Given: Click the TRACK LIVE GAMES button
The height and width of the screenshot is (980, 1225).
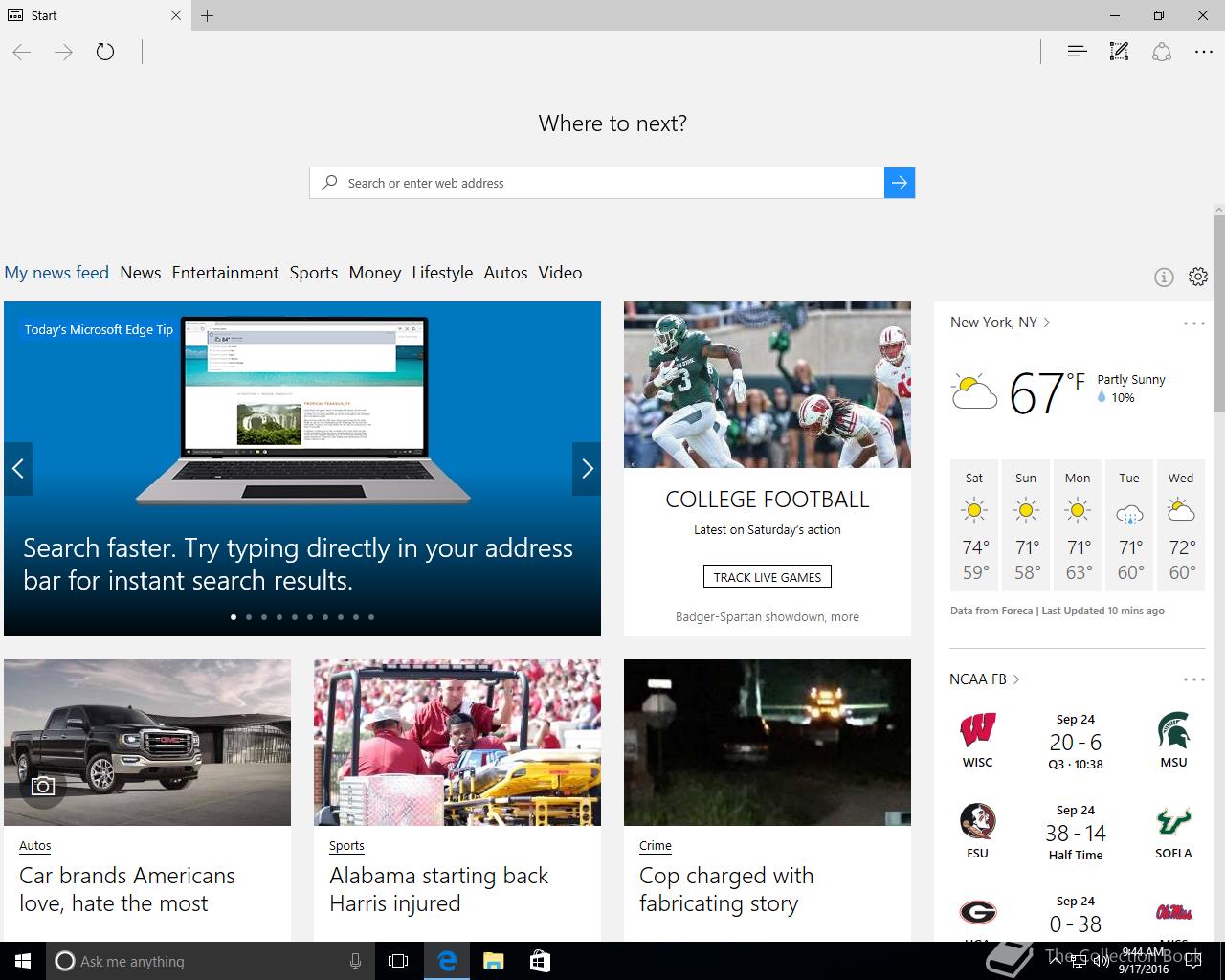Looking at the screenshot, I should click(x=768, y=577).
